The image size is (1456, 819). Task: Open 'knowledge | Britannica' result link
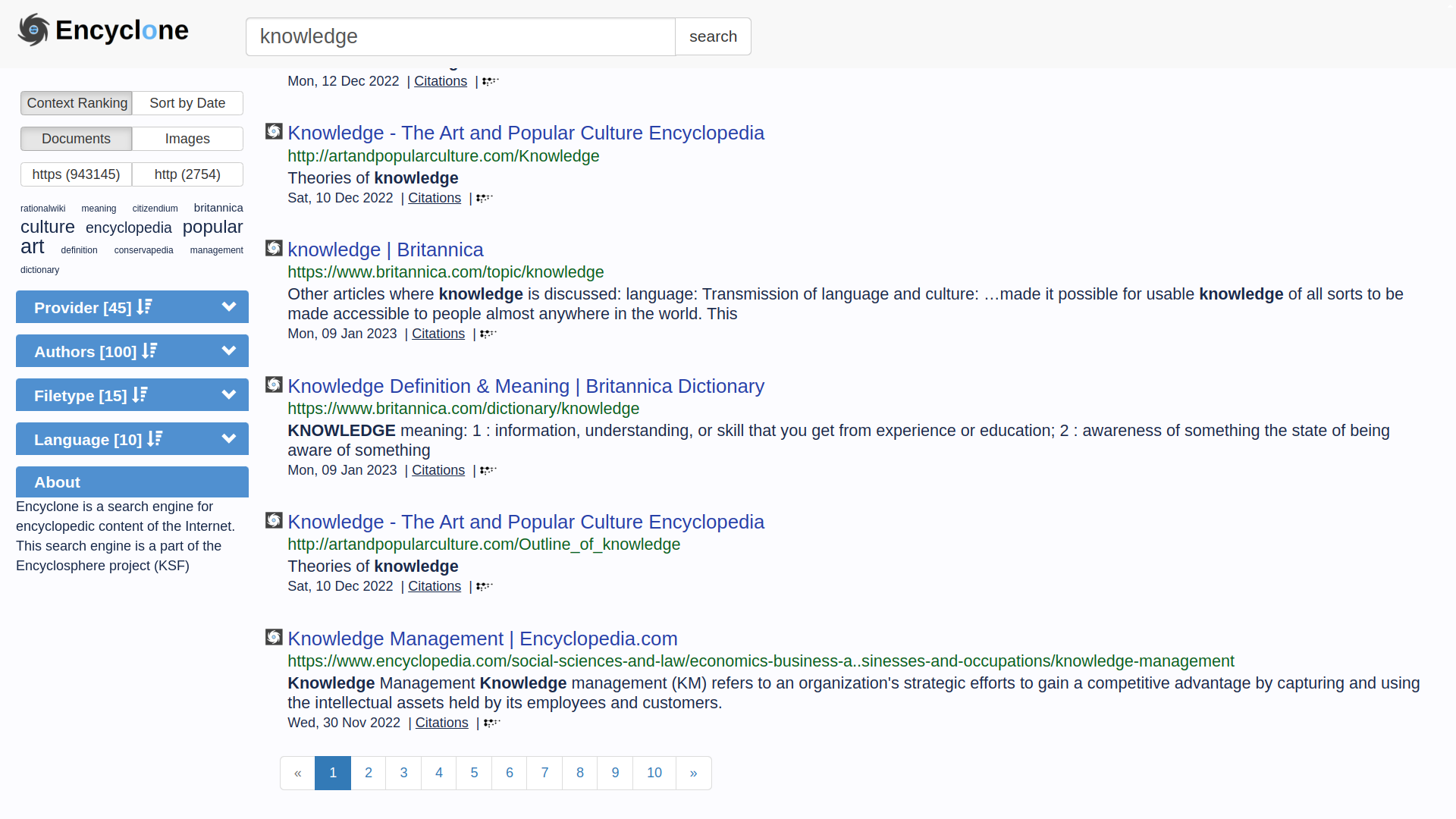(385, 249)
